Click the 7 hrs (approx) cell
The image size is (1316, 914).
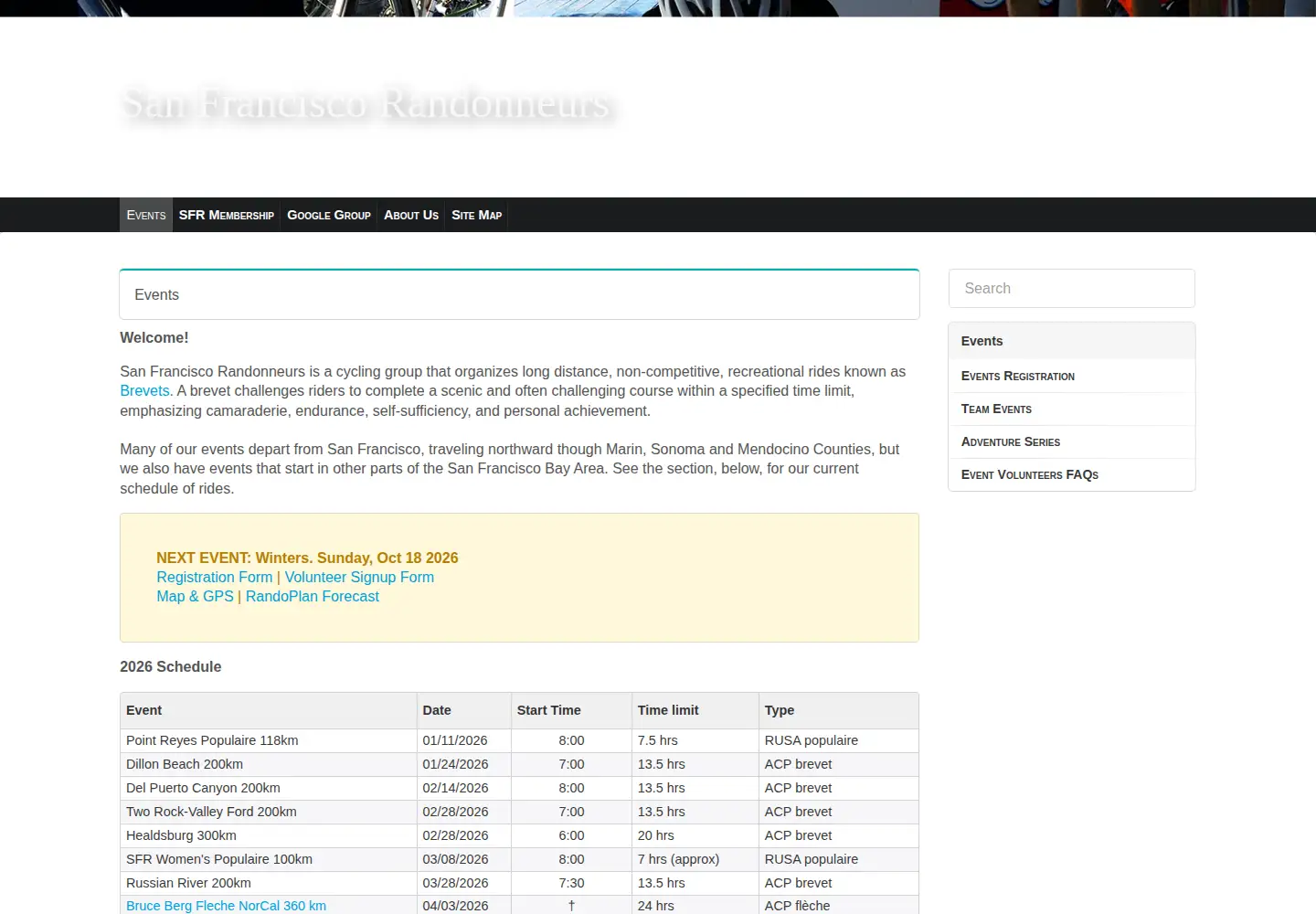[695, 859]
